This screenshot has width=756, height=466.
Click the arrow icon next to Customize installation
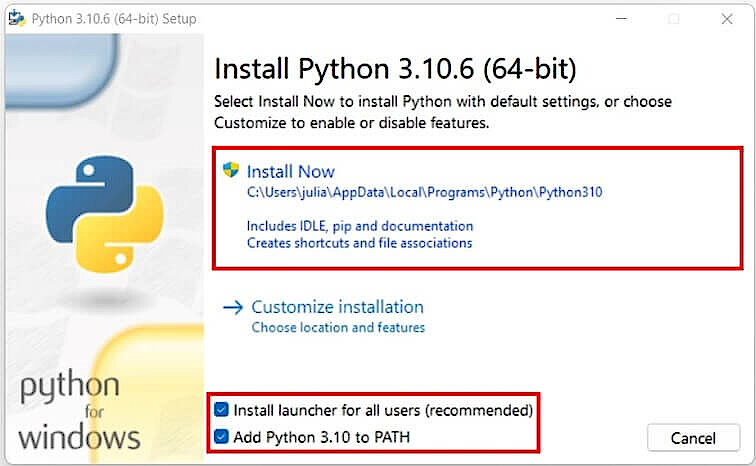point(233,307)
